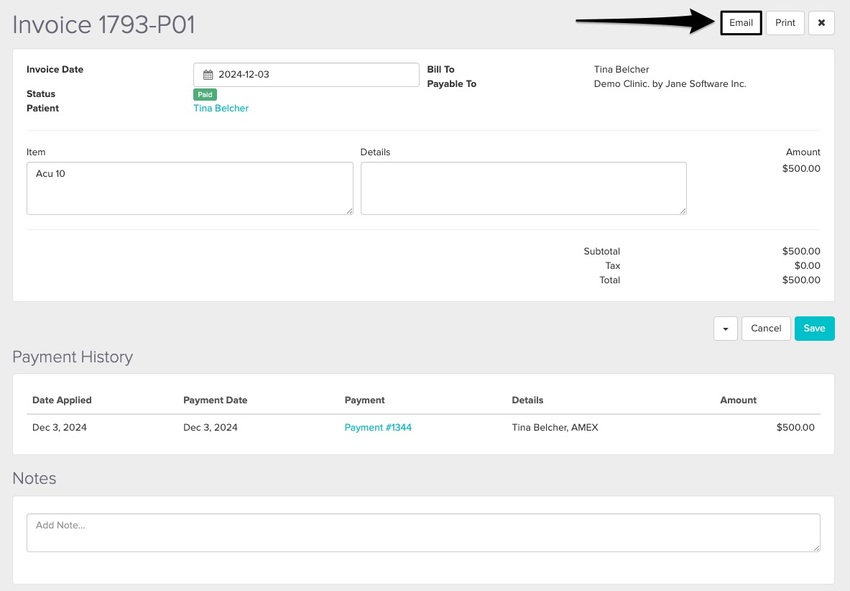850x591 pixels.
Task: Click the calendar icon in Invoice Date
Action: 208,75
